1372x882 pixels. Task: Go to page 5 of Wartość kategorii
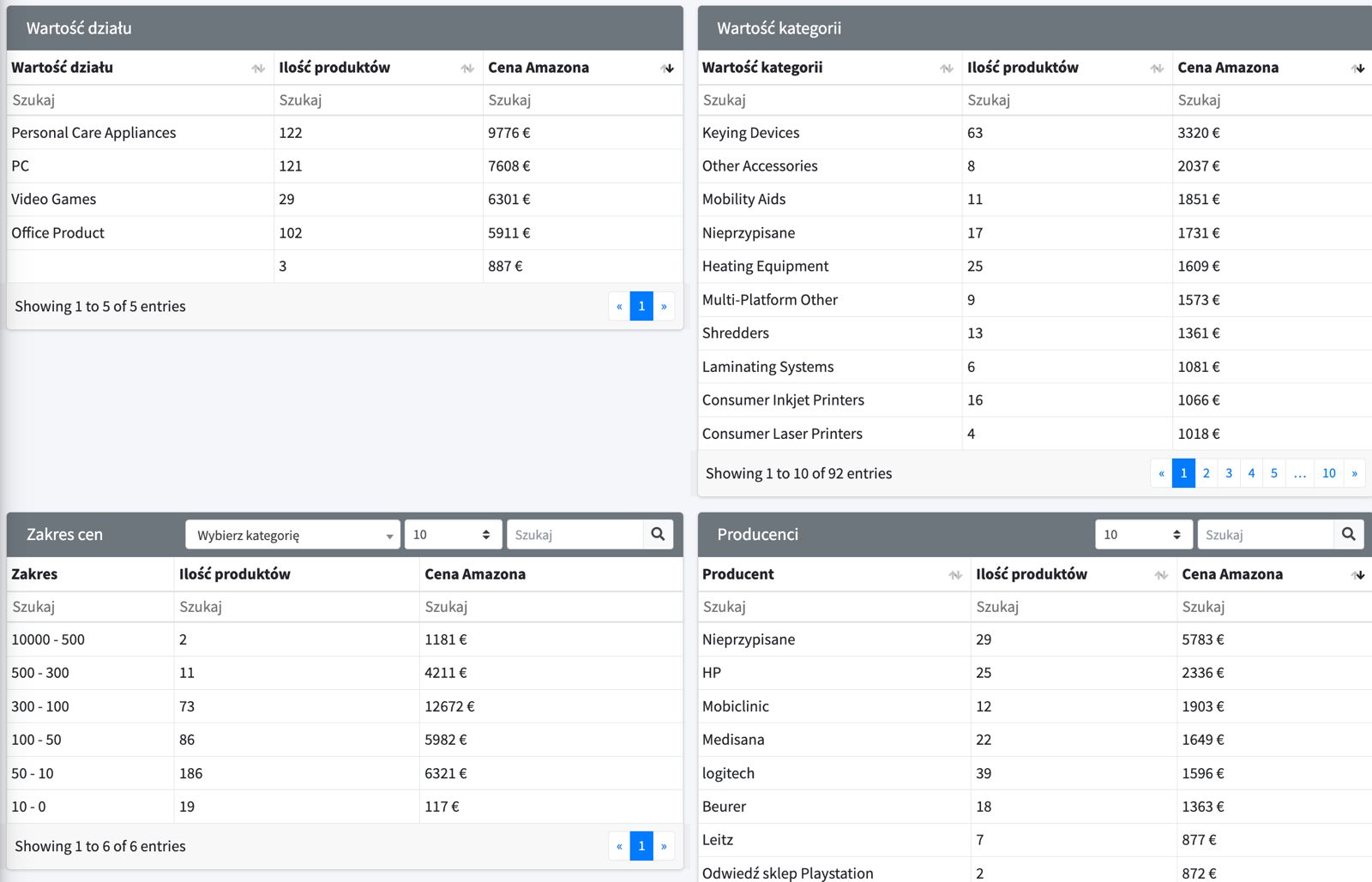pos(1274,473)
